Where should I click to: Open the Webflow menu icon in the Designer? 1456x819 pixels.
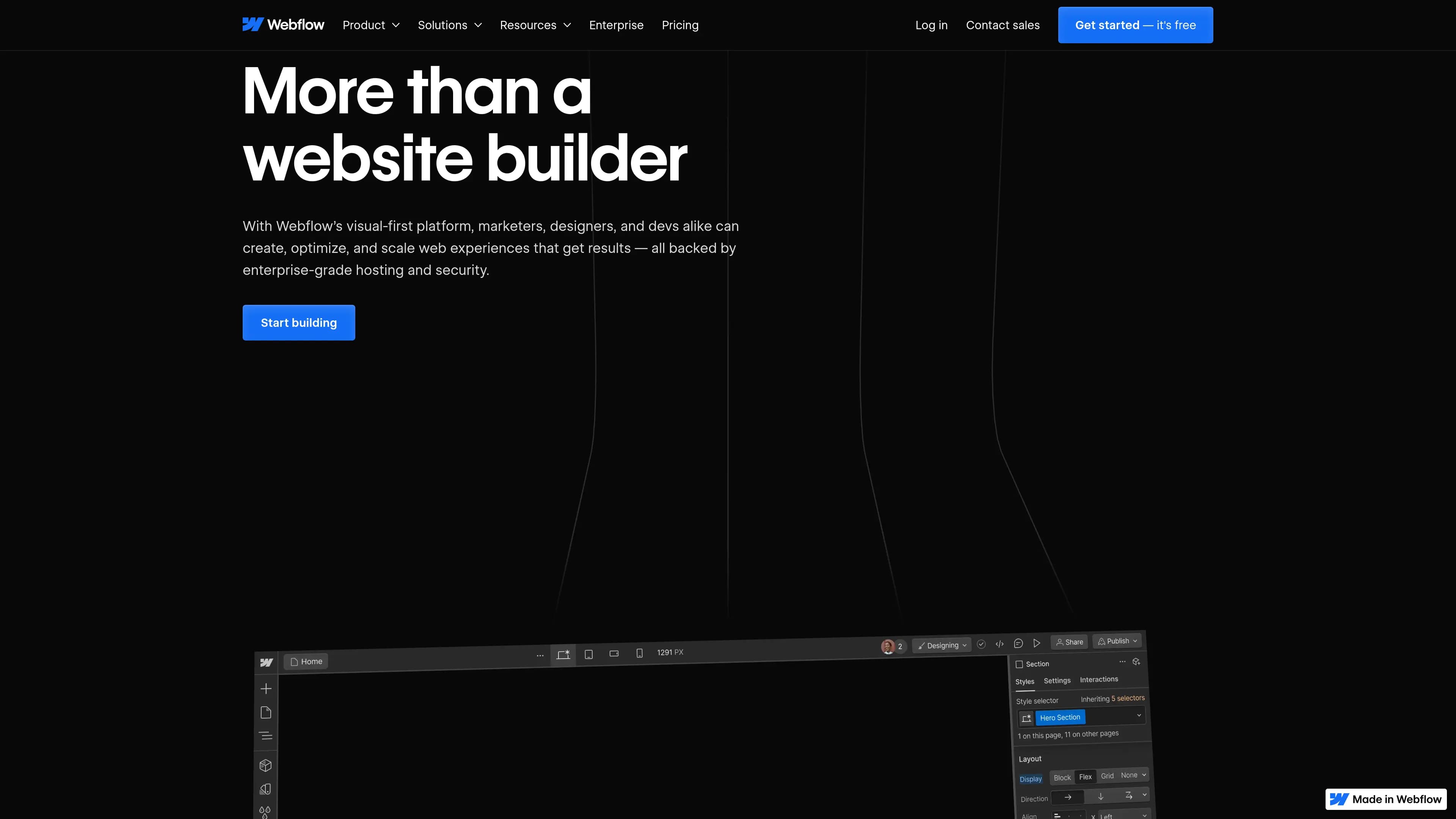(x=266, y=662)
